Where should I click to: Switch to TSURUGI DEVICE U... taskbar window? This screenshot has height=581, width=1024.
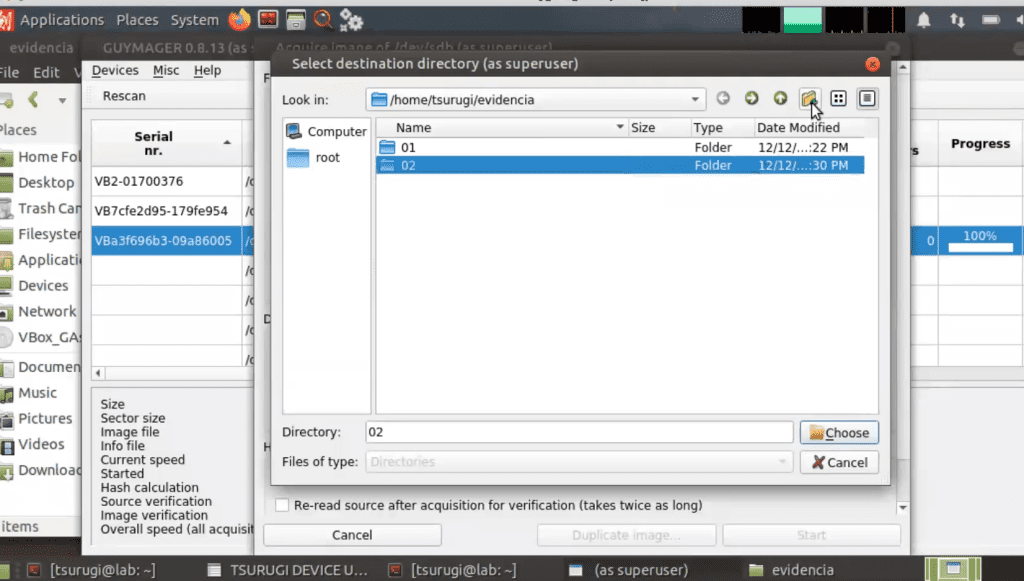[x=288, y=570]
